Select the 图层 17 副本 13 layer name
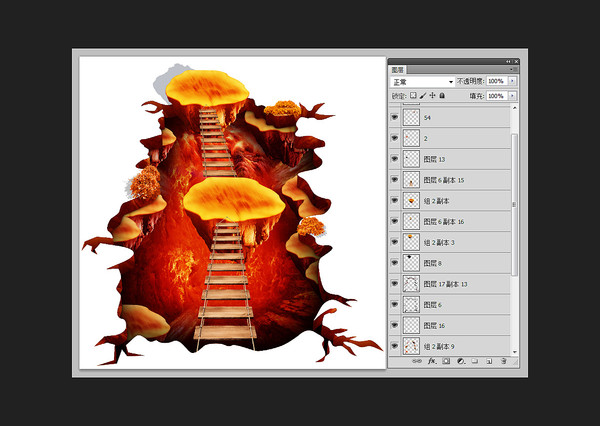 coord(445,284)
